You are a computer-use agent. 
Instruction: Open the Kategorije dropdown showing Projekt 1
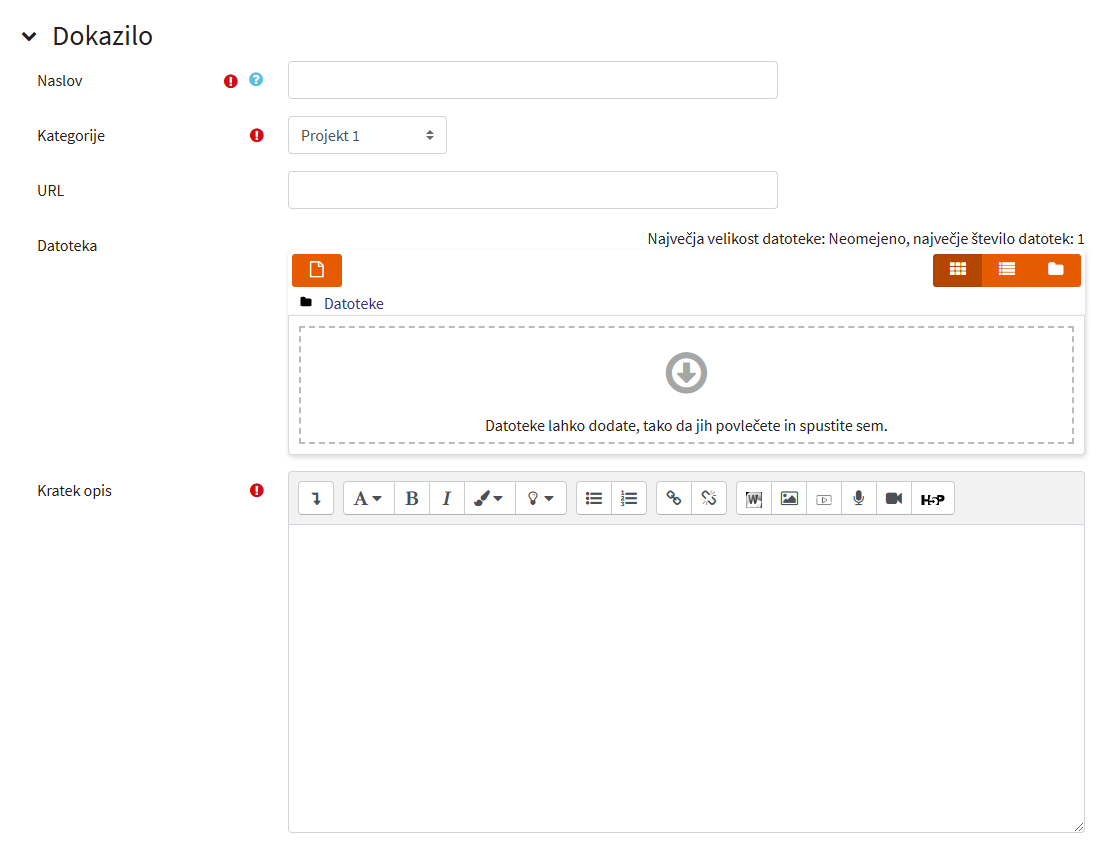[367, 136]
